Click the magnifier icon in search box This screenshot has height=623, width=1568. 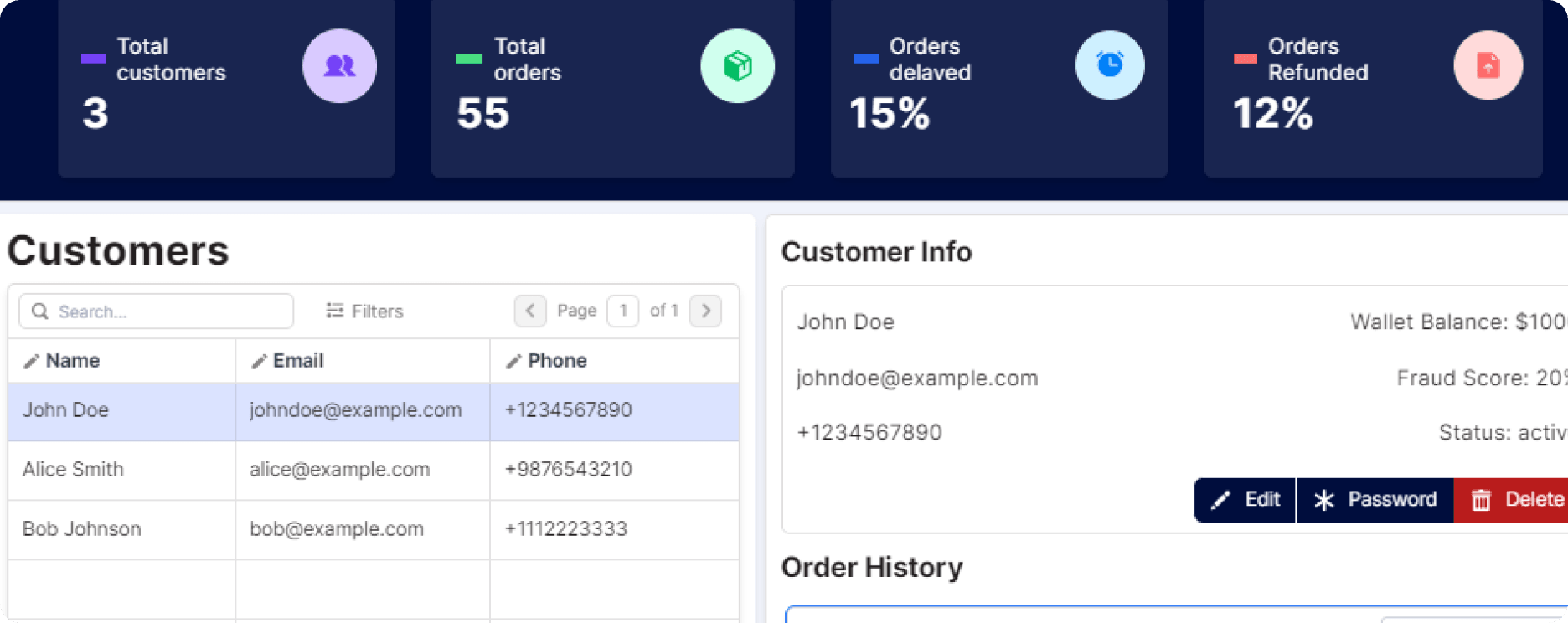coord(39,311)
